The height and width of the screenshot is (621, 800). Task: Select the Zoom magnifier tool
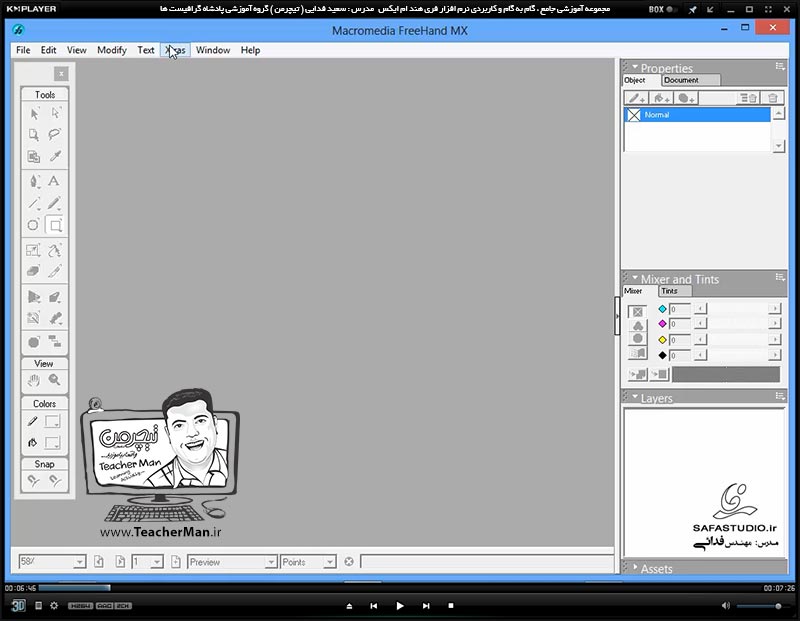(x=55, y=380)
